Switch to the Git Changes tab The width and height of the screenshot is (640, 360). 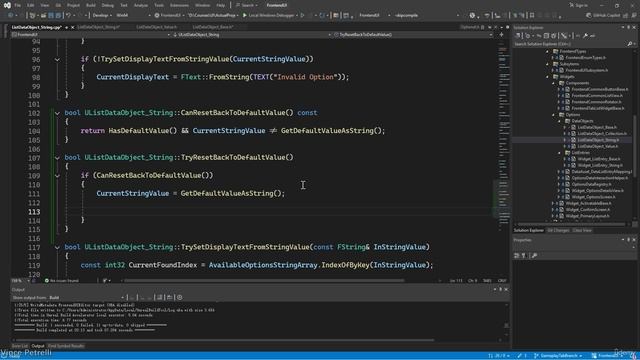pos(558,231)
